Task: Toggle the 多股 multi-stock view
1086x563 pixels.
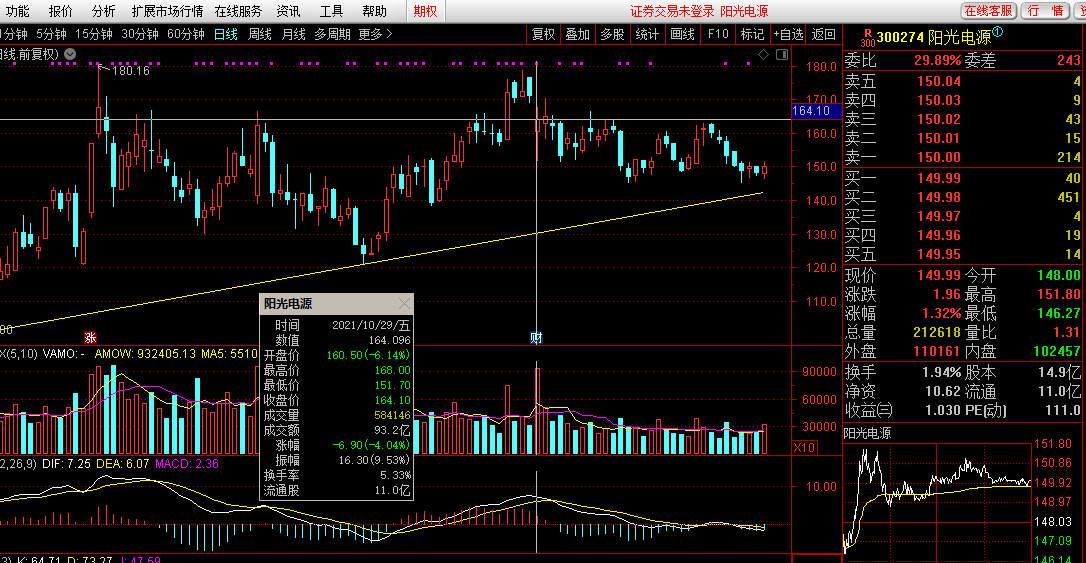Action: pyautogui.click(x=612, y=34)
